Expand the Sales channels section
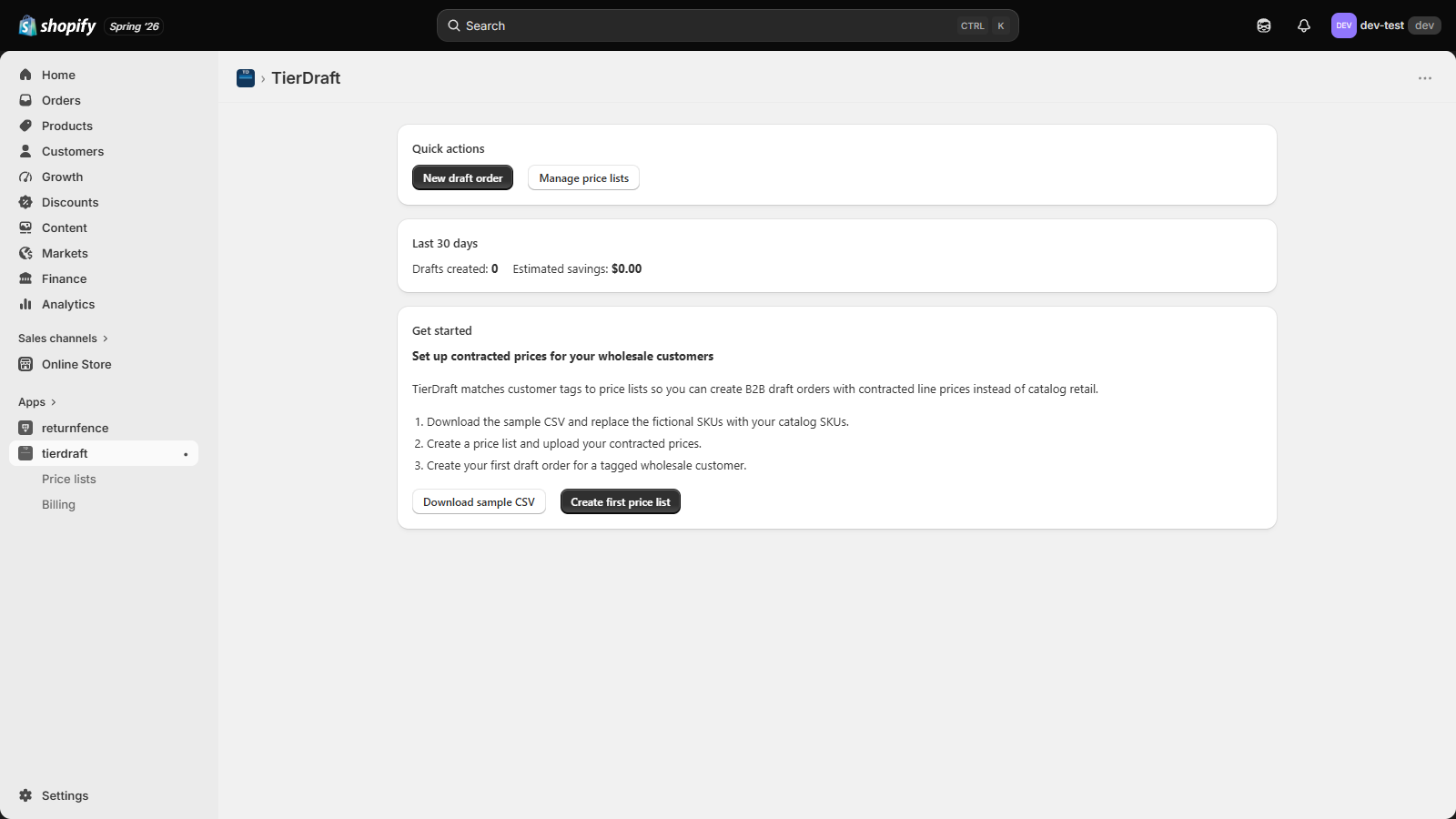This screenshot has width=1456, height=819. tap(63, 339)
